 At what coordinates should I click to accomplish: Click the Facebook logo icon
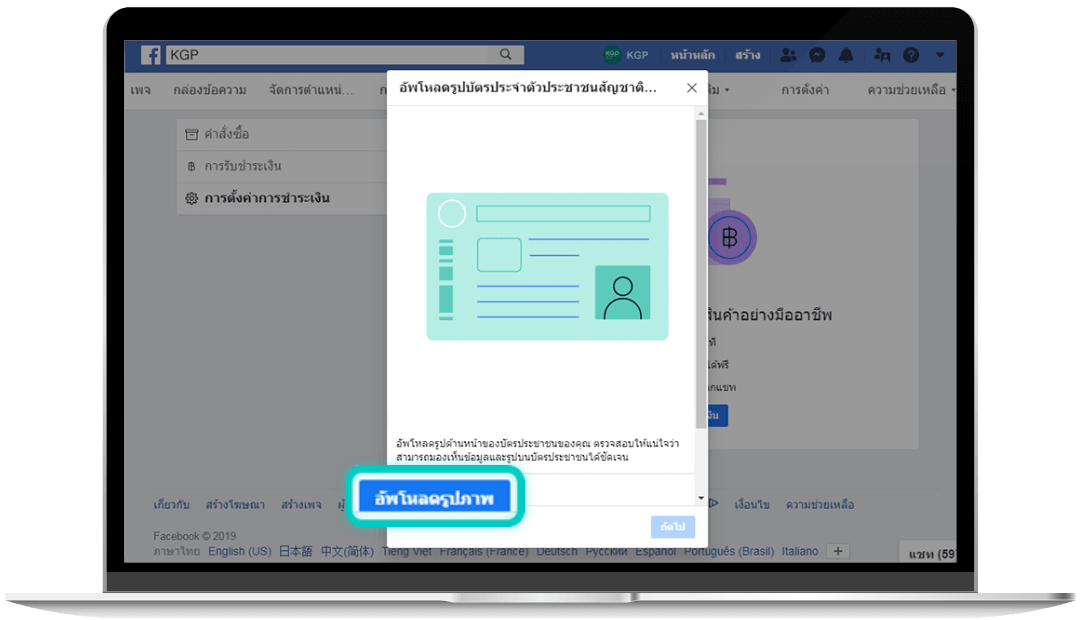(x=151, y=56)
